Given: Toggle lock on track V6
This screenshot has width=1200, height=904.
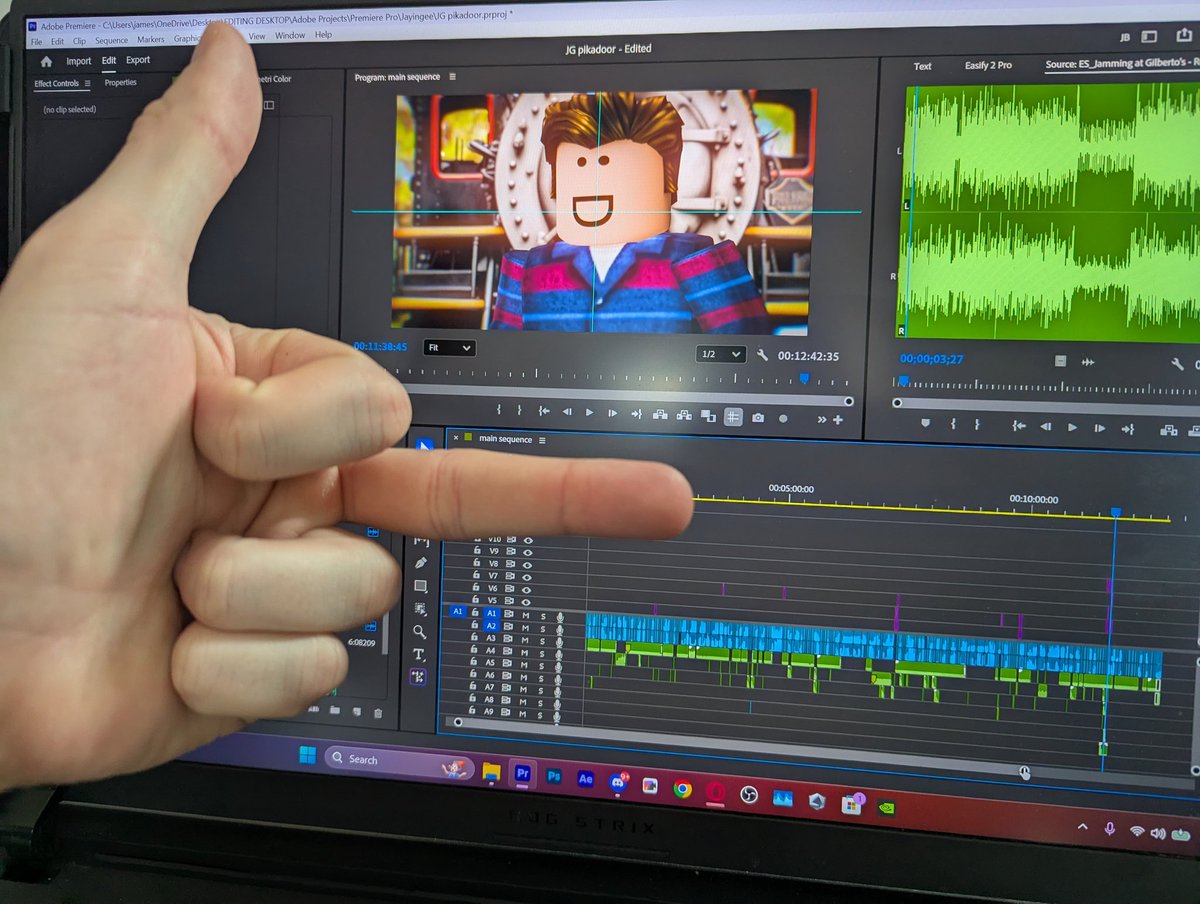Looking at the screenshot, I should point(475,588).
